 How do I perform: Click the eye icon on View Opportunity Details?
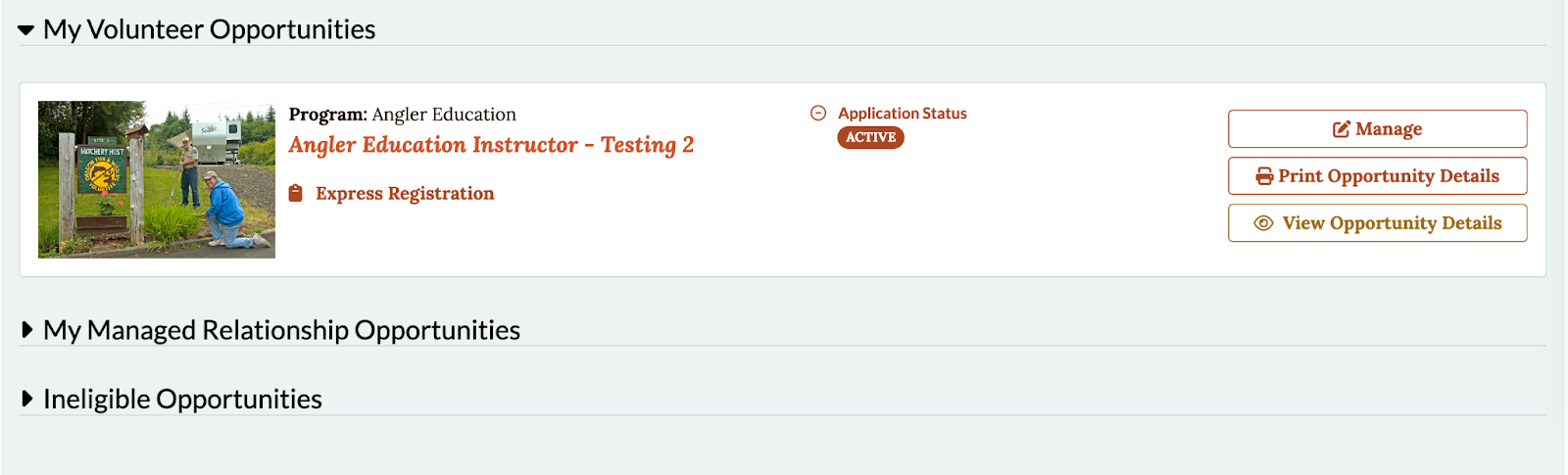pos(1264,223)
